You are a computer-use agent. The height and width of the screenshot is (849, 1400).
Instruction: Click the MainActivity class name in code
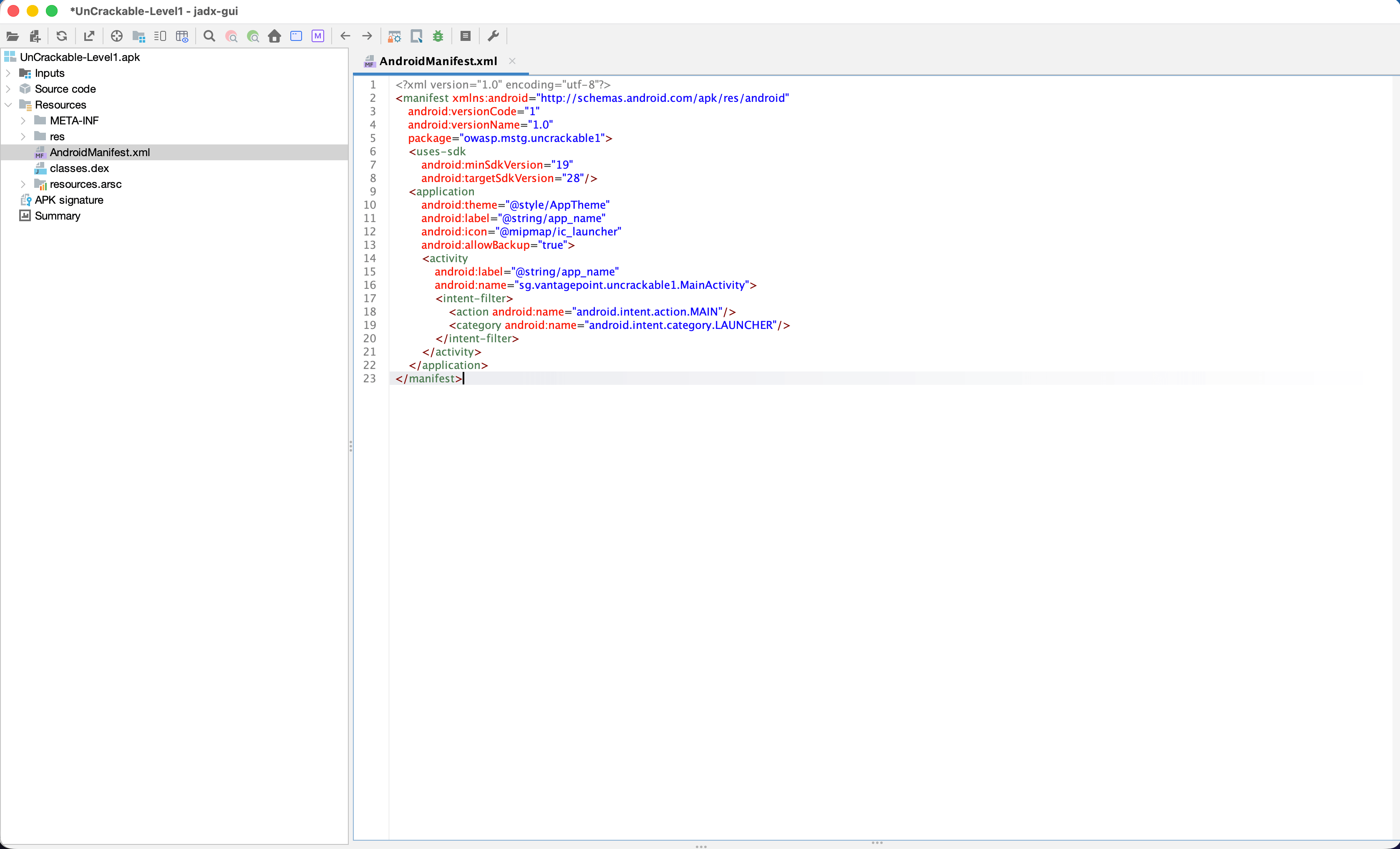(713, 285)
